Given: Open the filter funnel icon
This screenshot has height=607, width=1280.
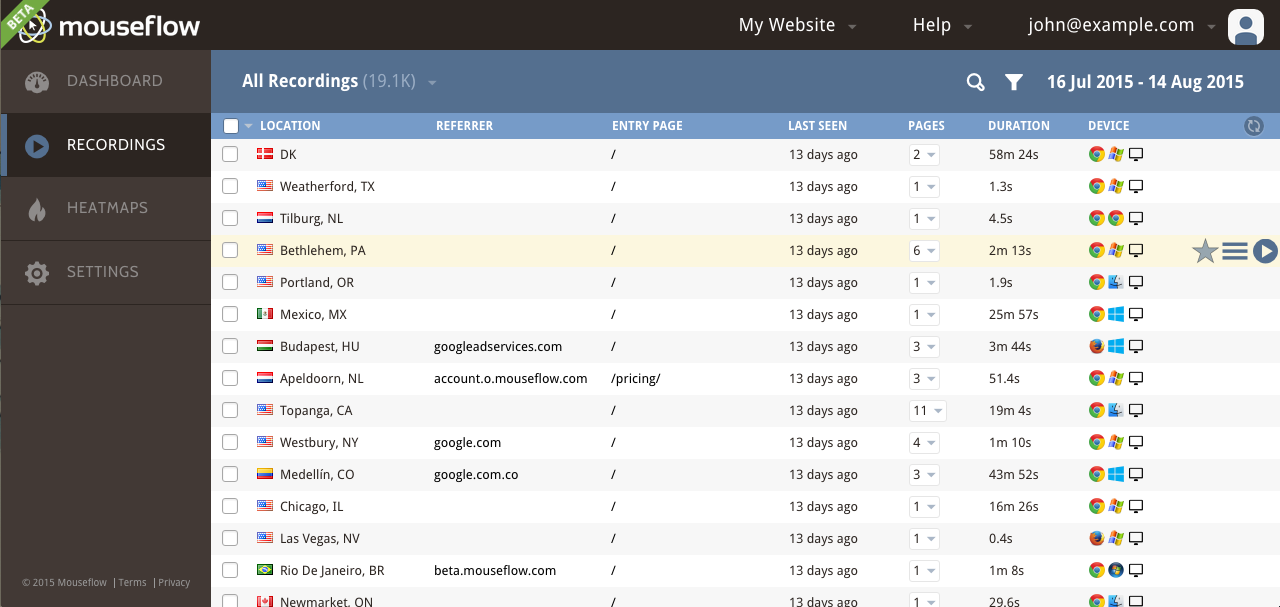Looking at the screenshot, I should tap(1014, 82).
